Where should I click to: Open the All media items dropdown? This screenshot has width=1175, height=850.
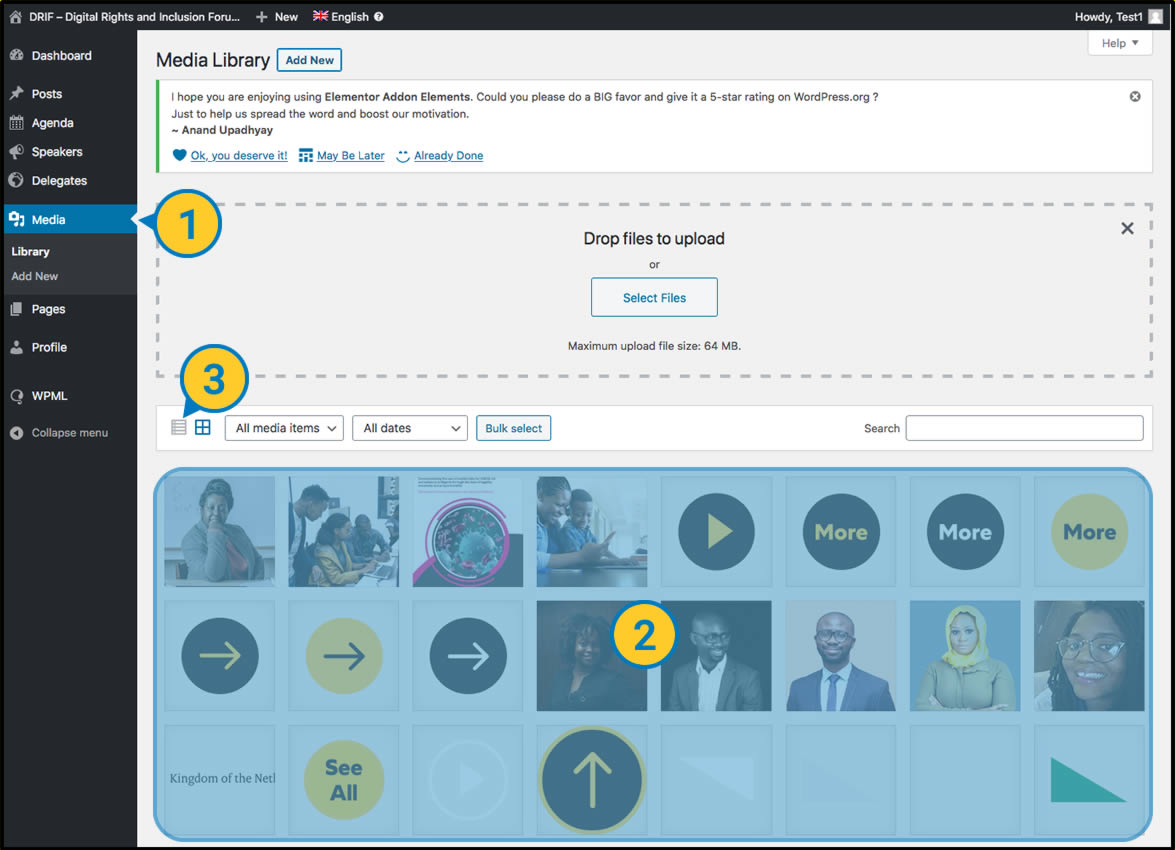pyautogui.click(x=284, y=428)
